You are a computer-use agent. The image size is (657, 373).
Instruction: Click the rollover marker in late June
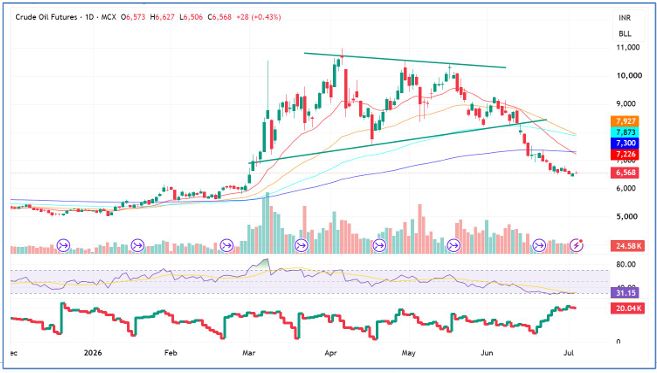[x=539, y=245]
